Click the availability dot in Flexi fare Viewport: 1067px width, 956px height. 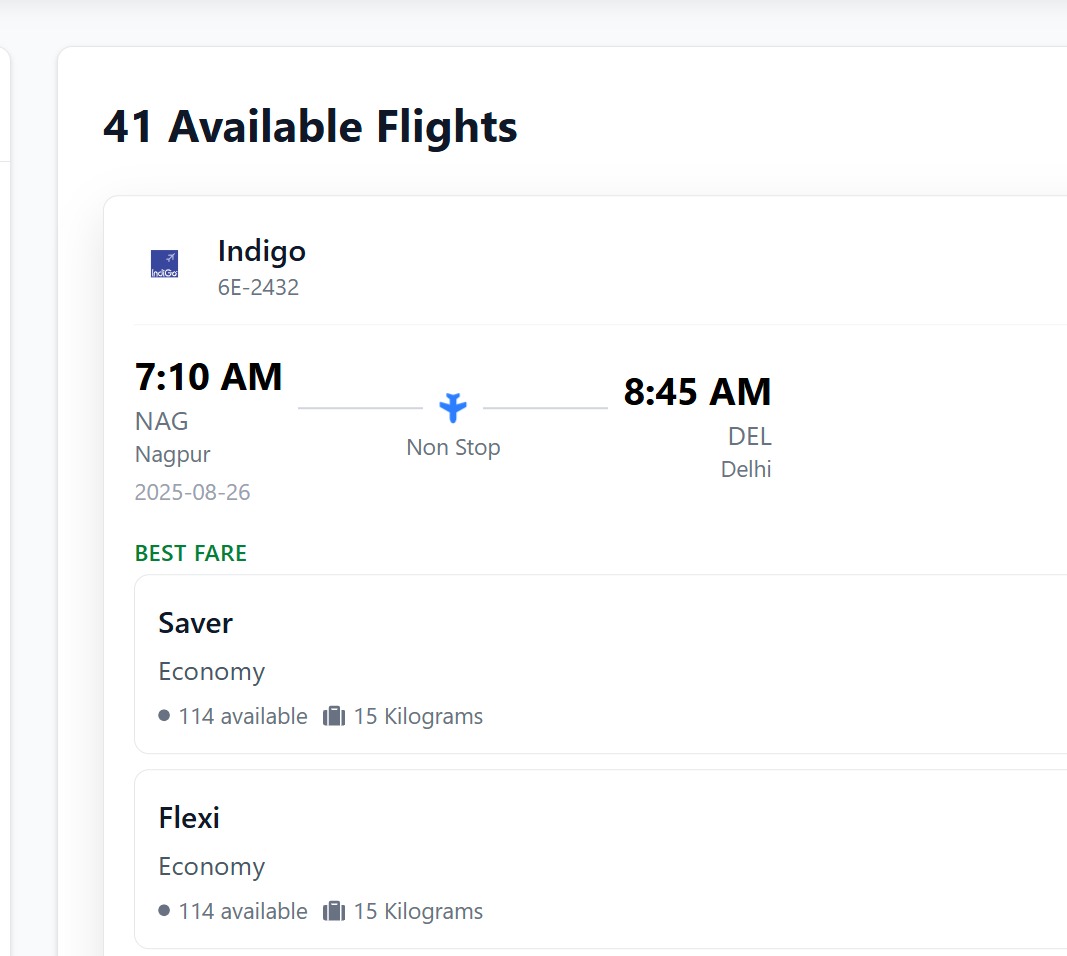pyautogui.click(x=164, y=911)
